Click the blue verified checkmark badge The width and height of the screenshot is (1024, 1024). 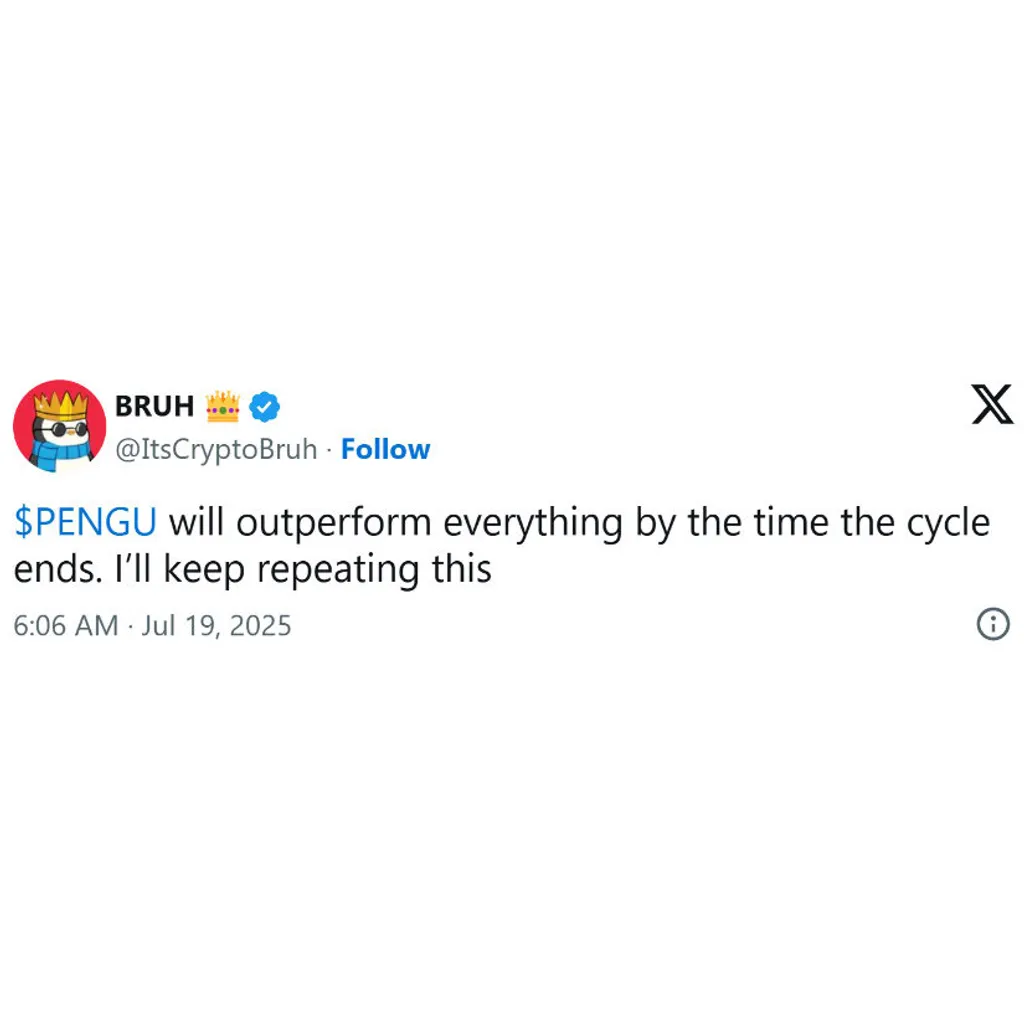pyautogui.click(x=264, y=406)
